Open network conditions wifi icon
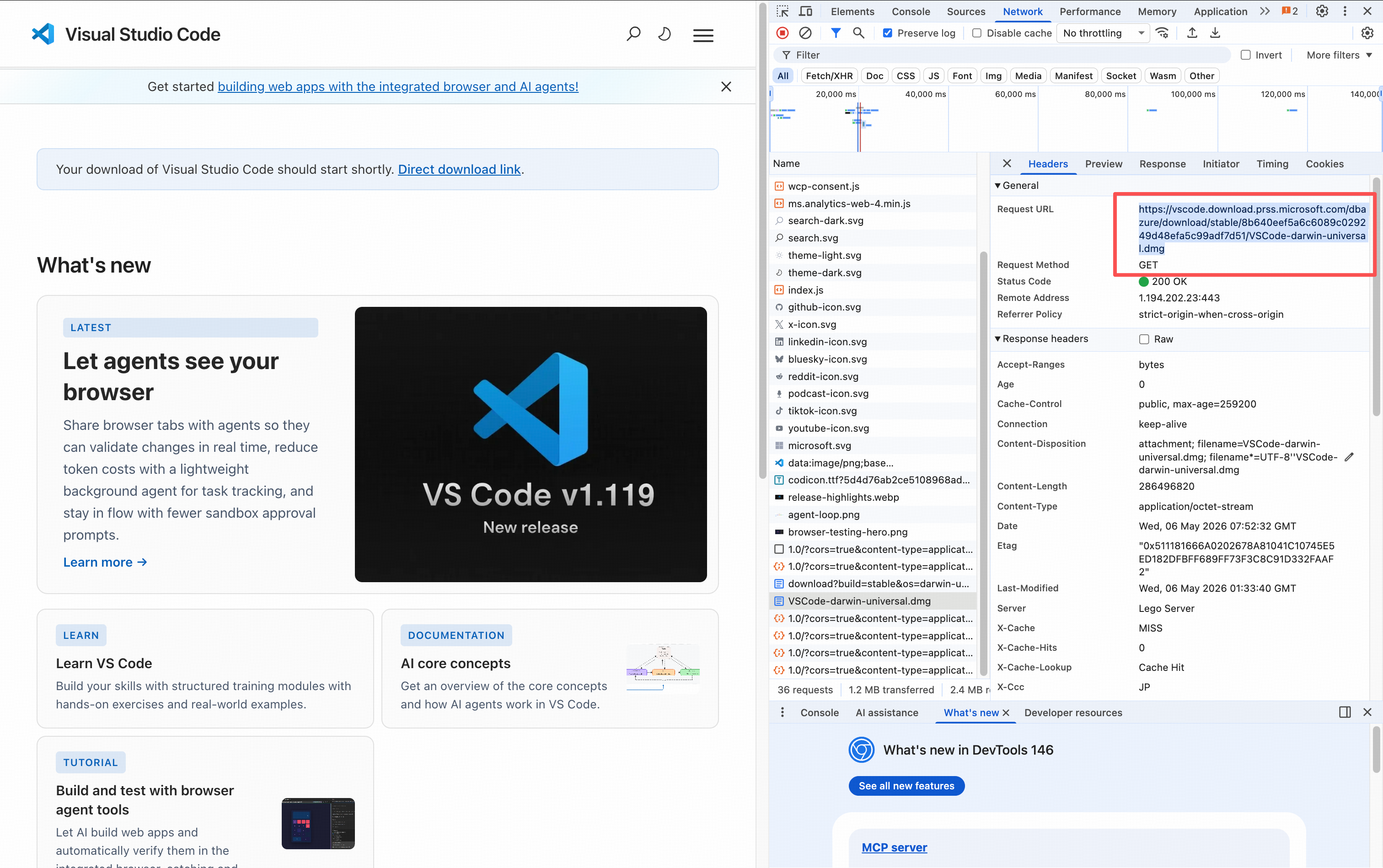The width and height of the screenshot is (1383, 868). click(1162, 33)
